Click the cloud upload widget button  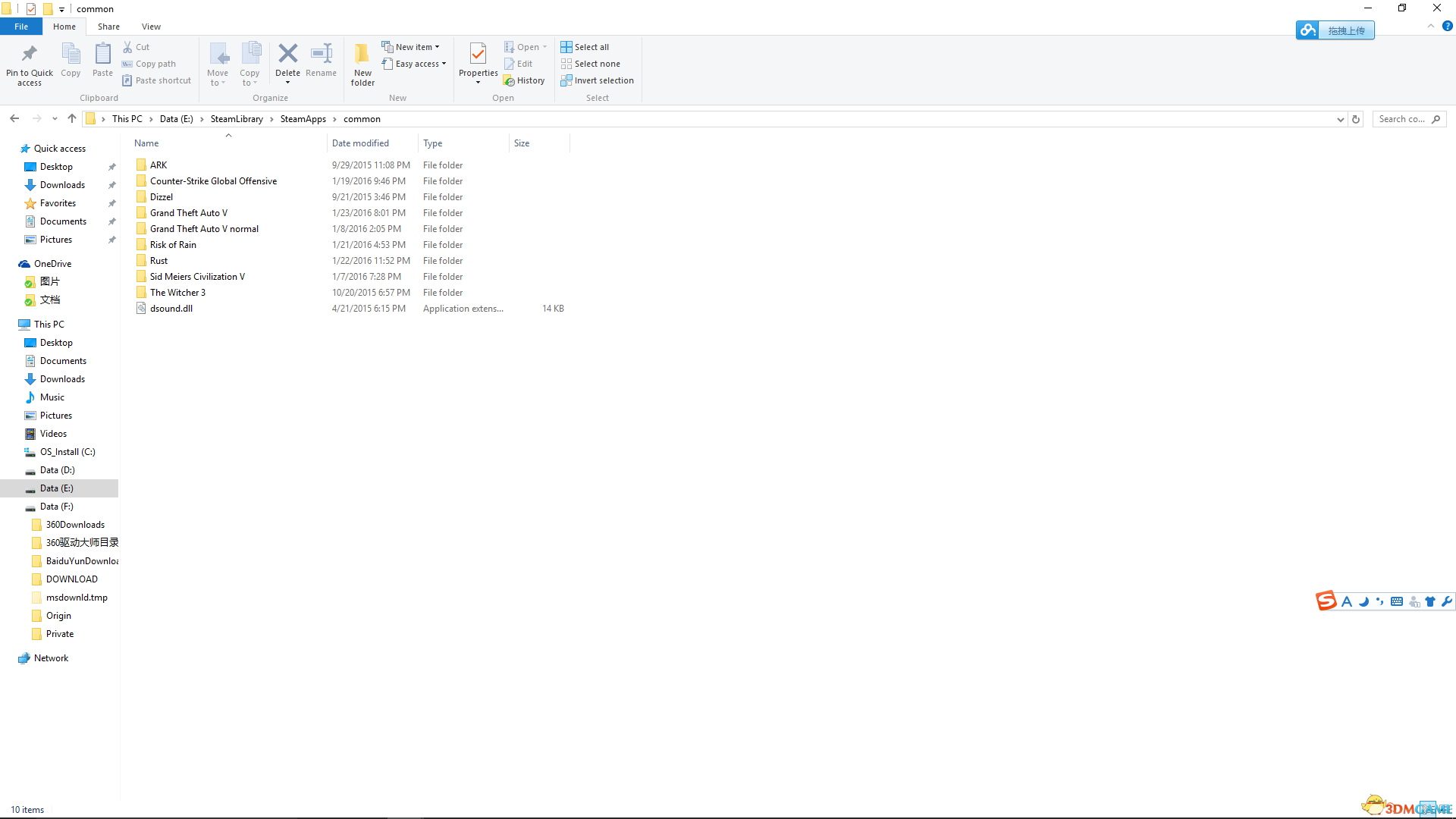[x=1335, y=30]
